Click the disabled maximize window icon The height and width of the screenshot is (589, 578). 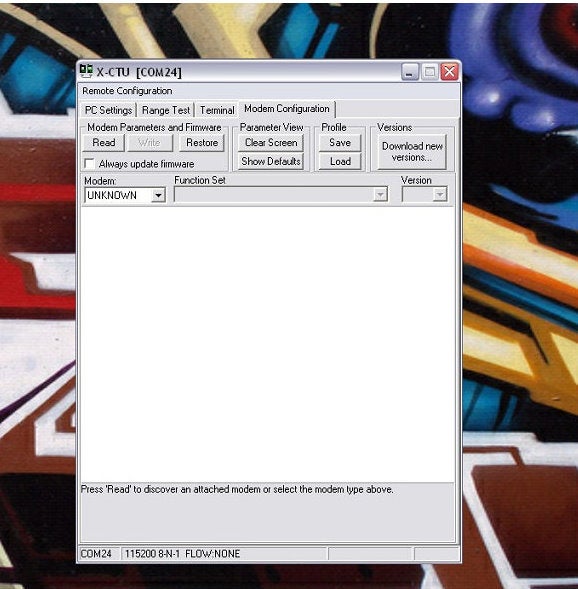click(x=430, y=72)
